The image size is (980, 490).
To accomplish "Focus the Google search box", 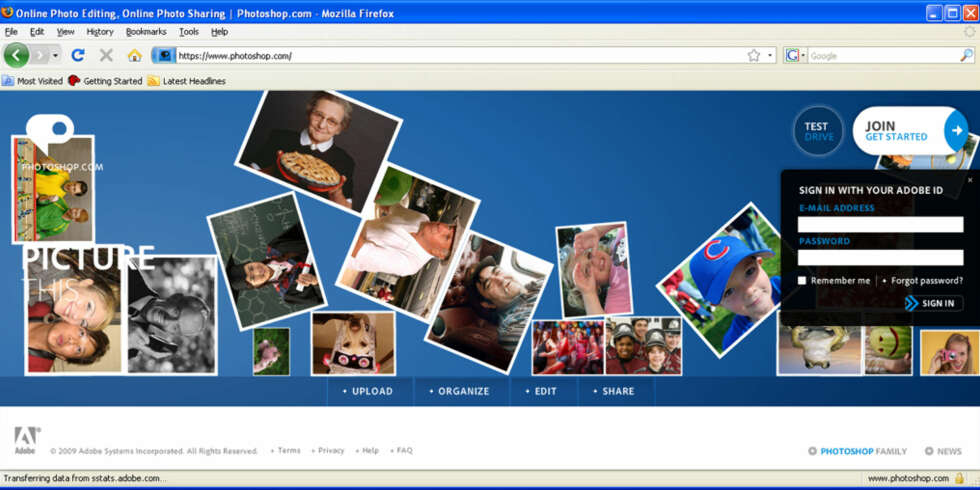I will tap(882, 56).
